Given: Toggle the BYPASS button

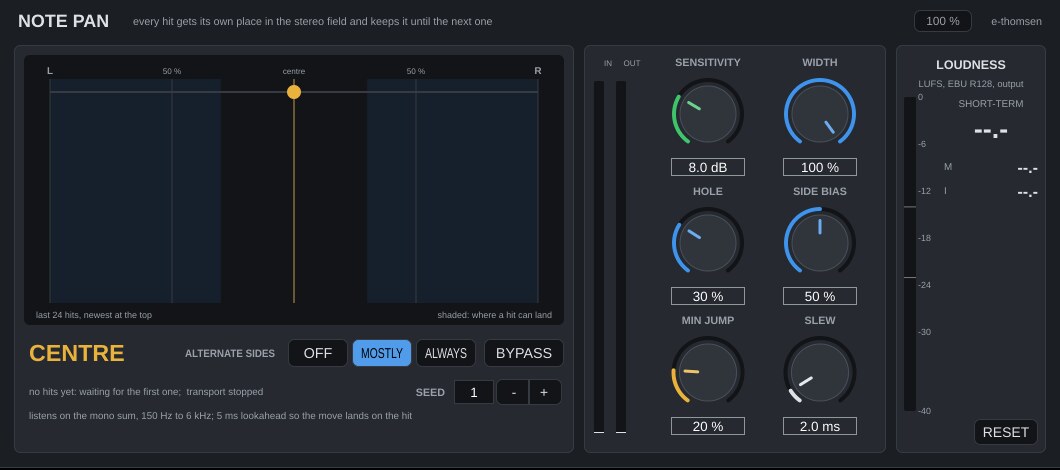Looking at the screenshot, I should 524,353.
